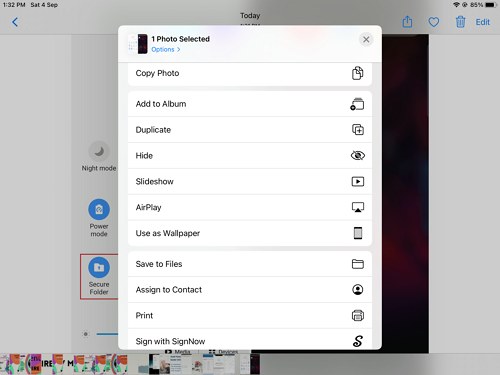Tap the 1 Photo Selected heading

point(180,39)
